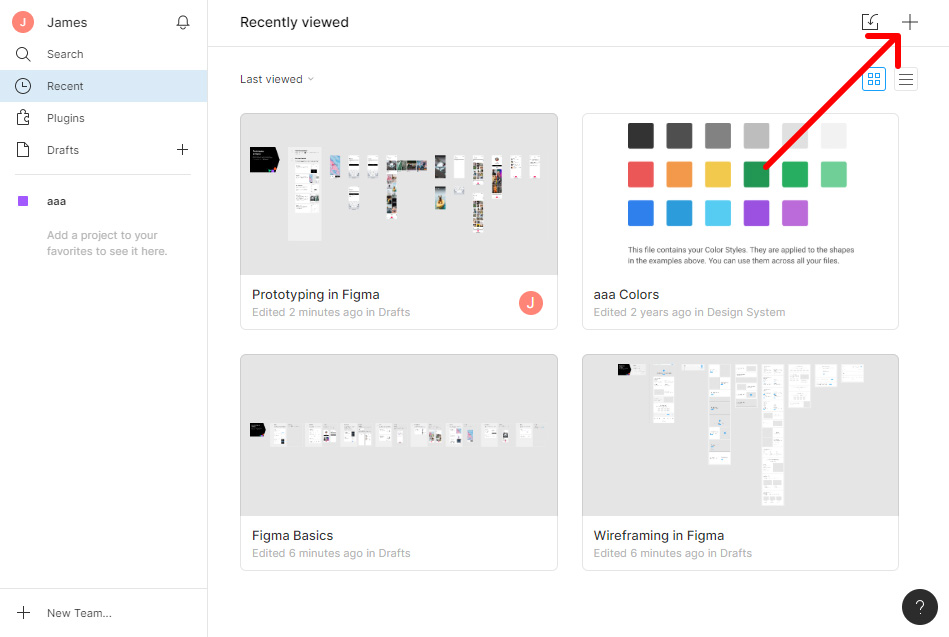Image resolution: width=949 pixels, height=637 pixels.
Task: Click the Wireframing in Figma file name
Action: [658, 536]
